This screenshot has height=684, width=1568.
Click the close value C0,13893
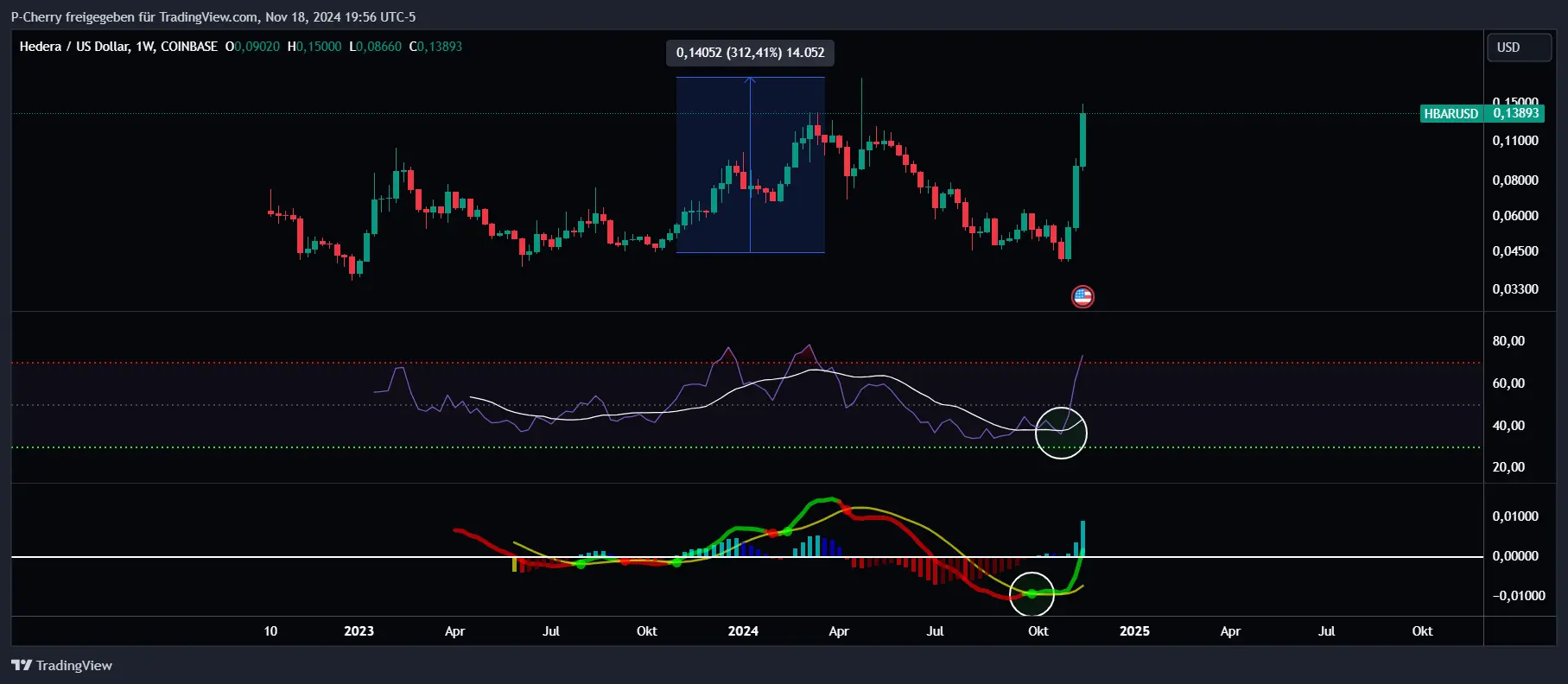(435, 47)
